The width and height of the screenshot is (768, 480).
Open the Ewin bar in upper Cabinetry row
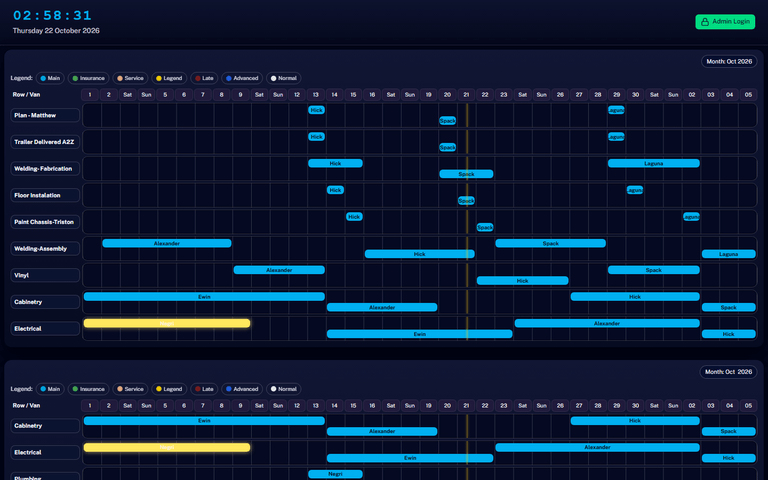(204, 297)
